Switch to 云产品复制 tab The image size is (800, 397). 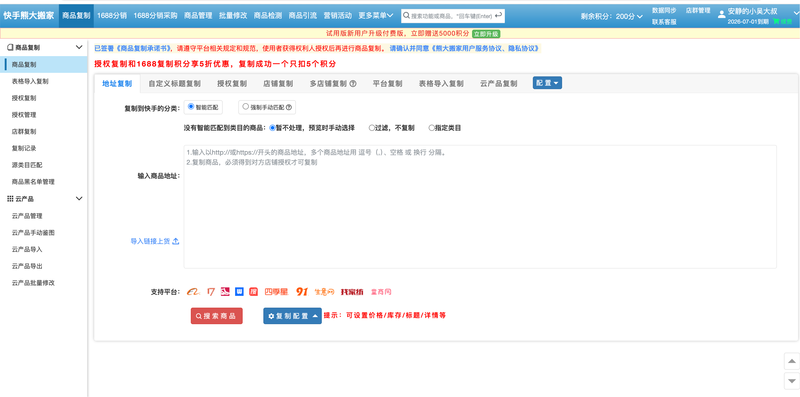498,84
